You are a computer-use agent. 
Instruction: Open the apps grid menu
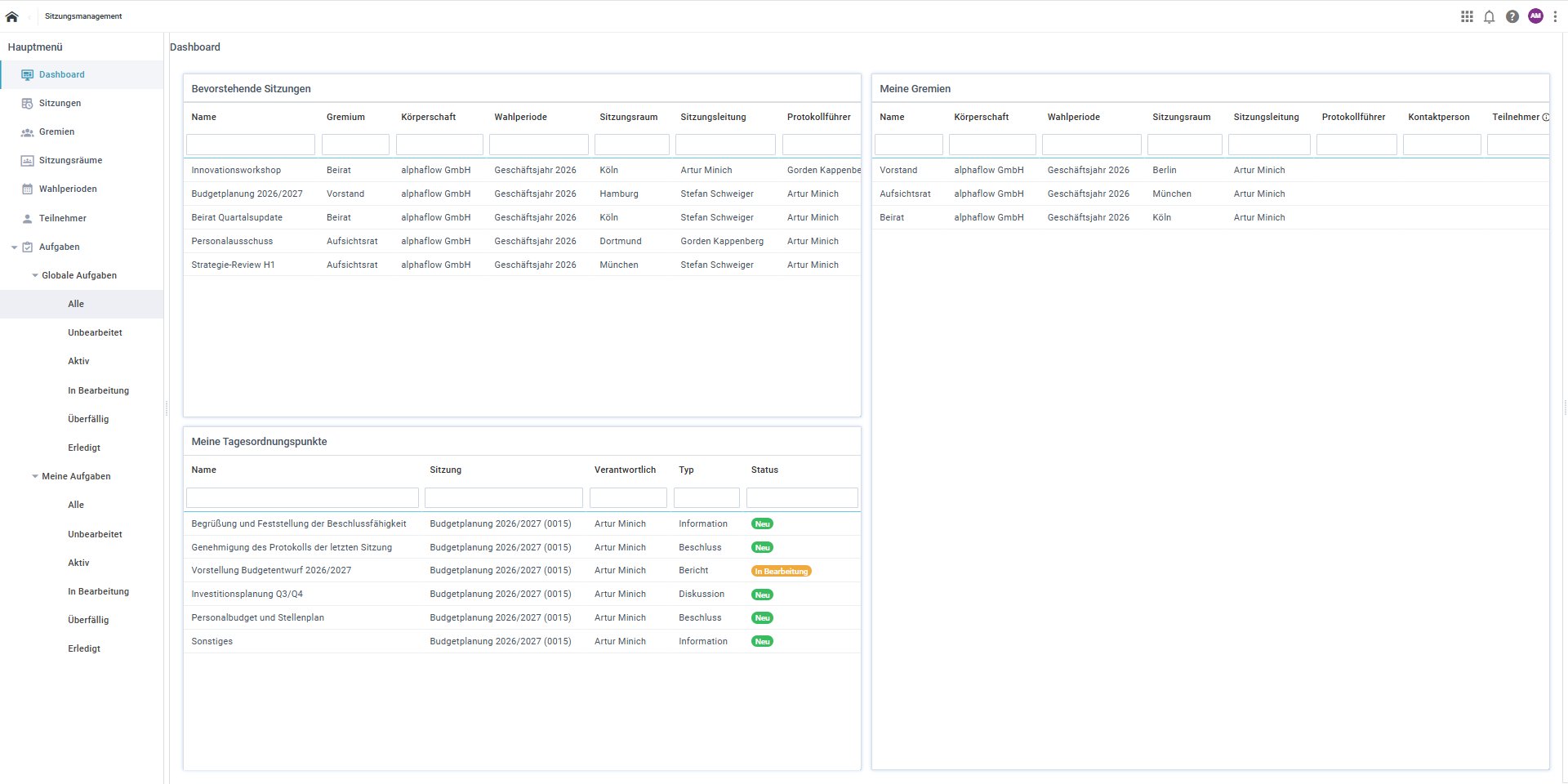(1467, 16)
